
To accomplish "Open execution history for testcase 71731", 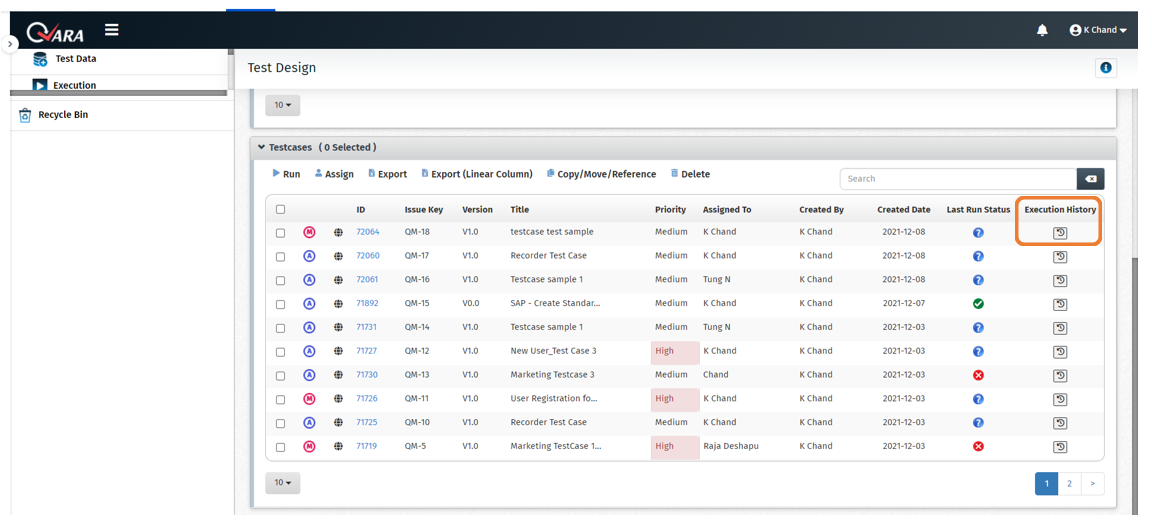I will pos(1060,328).
